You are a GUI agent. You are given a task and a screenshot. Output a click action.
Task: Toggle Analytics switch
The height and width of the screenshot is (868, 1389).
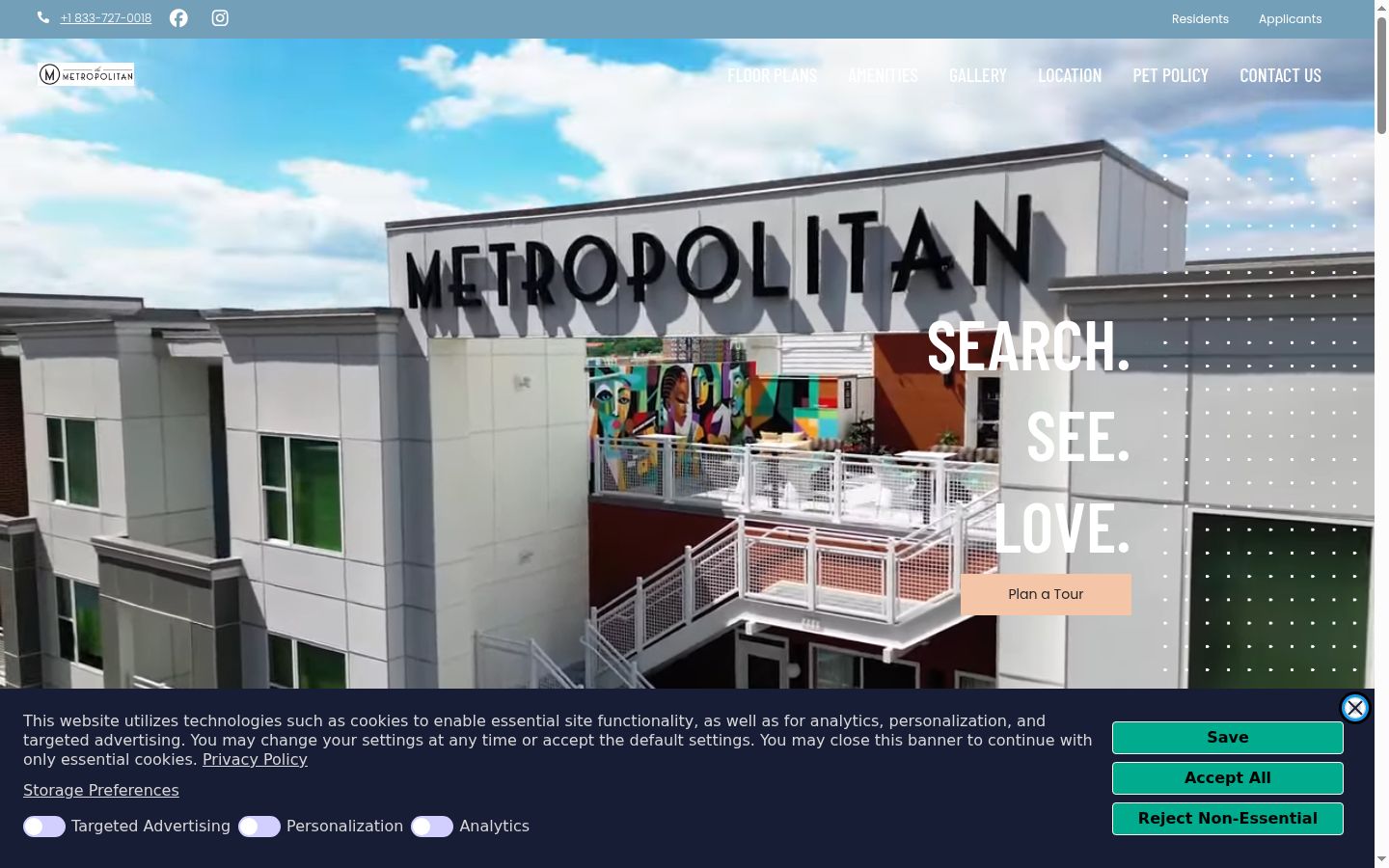pyautogui.click(x=432, y=827)
